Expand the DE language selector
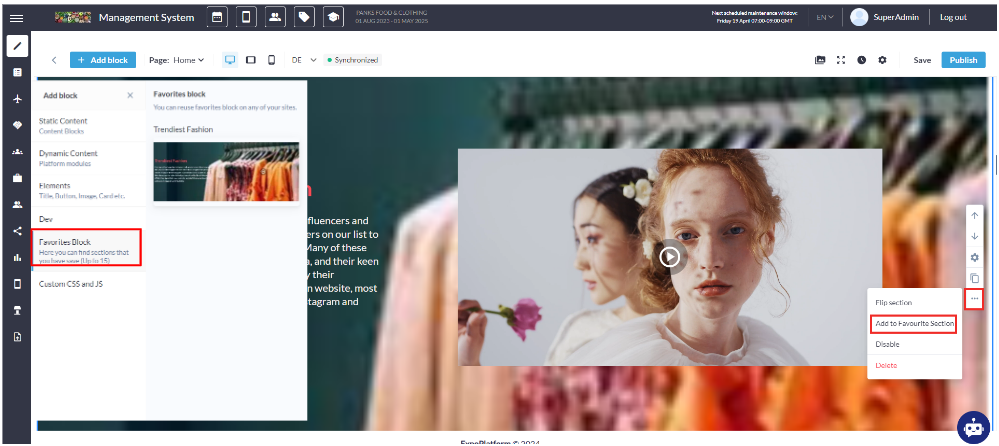This screenshot has height=446, width=999. coord(303,60)
